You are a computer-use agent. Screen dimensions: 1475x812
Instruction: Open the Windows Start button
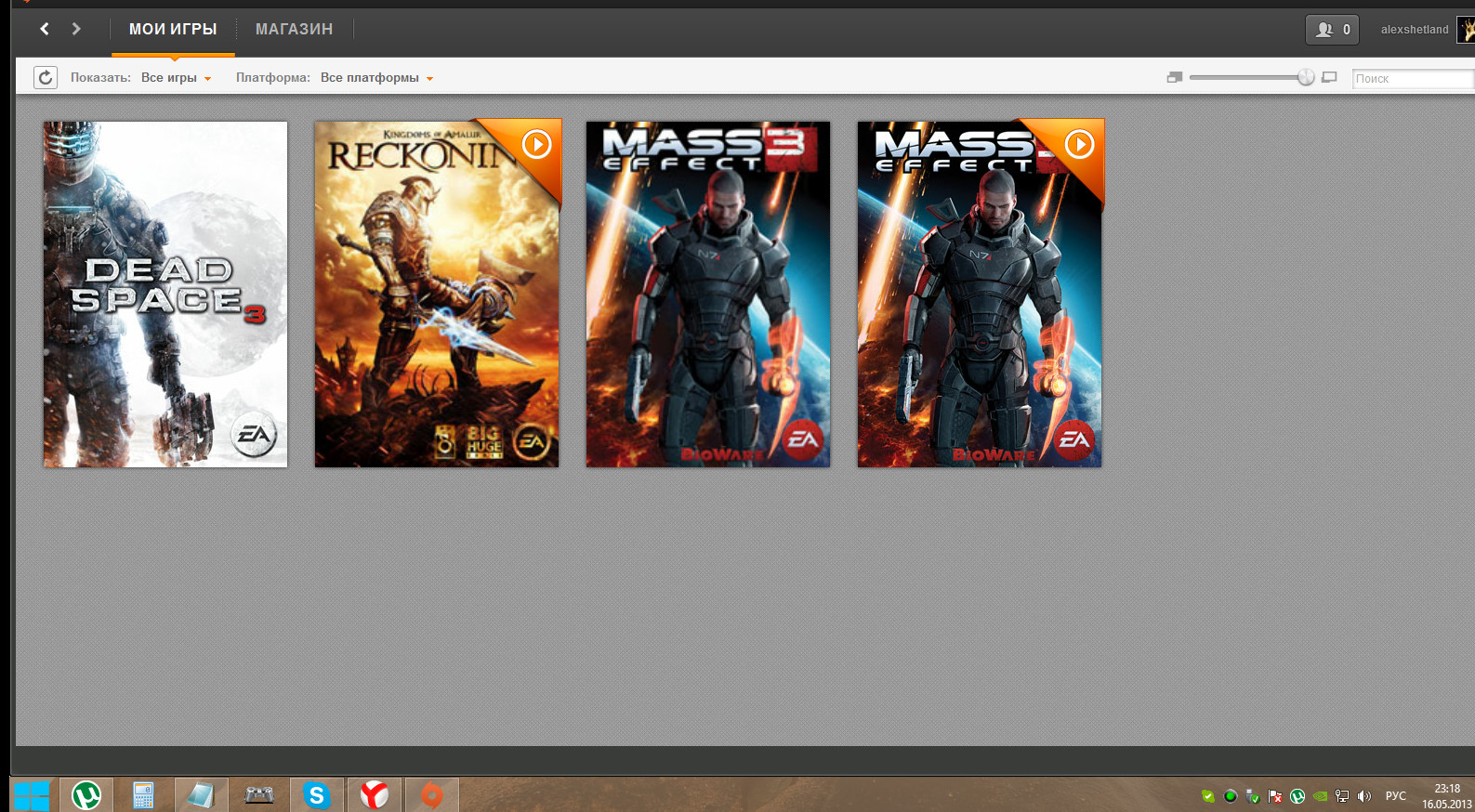tap(31, 795)
